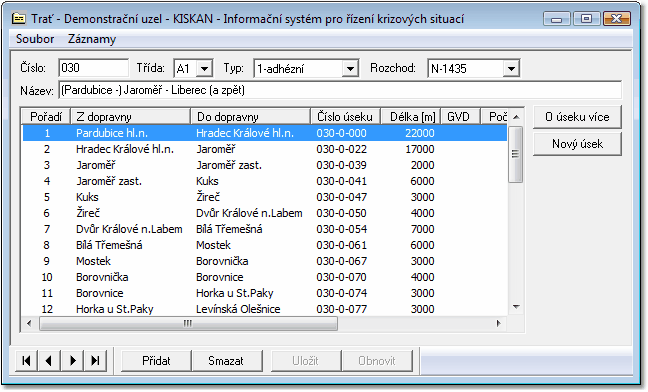648x392 pixels.
Task: Click the Obnovit button
Action: [x=377, y=361]
